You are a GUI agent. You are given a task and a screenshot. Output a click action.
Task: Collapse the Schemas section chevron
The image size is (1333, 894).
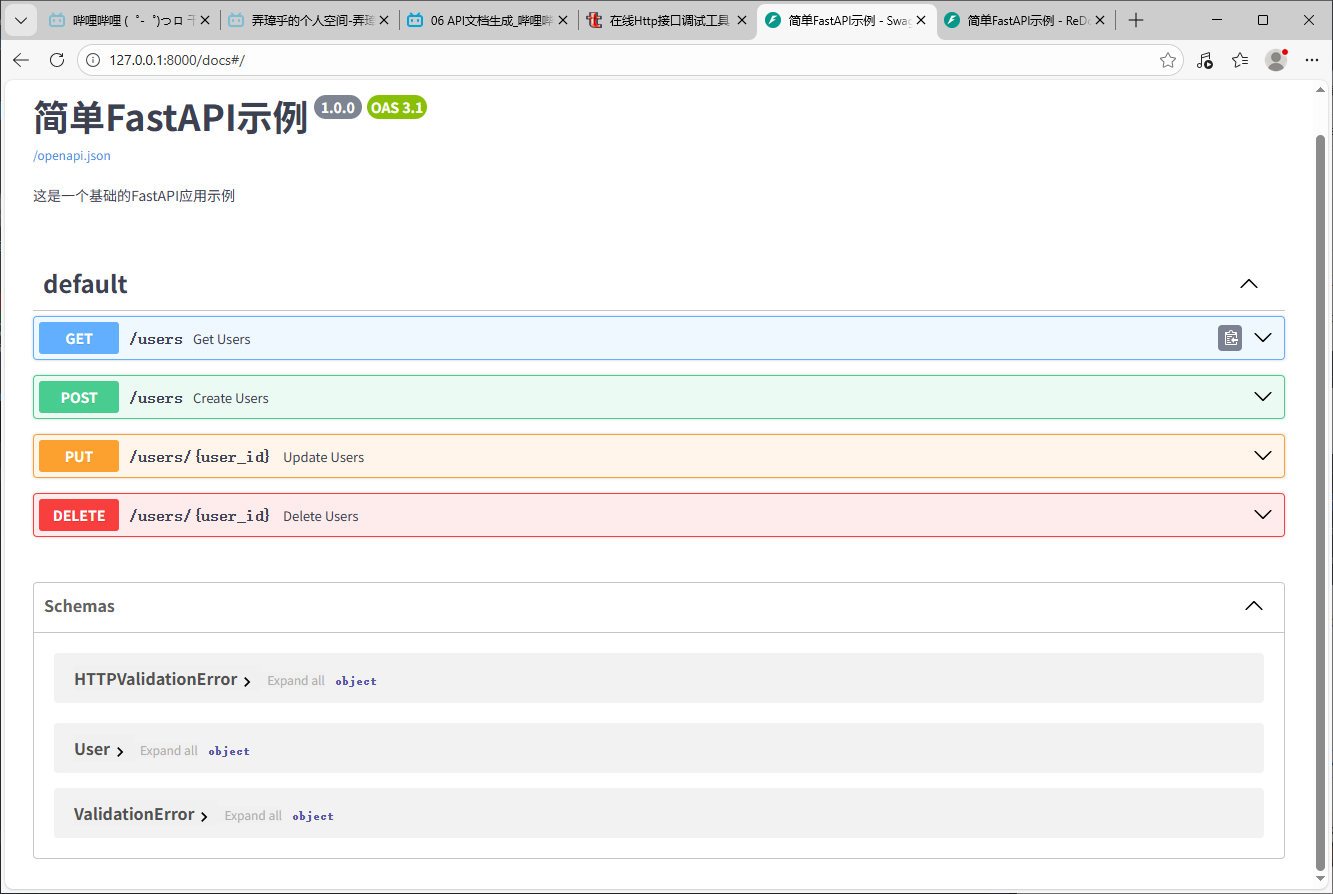tap(1254, 606)
